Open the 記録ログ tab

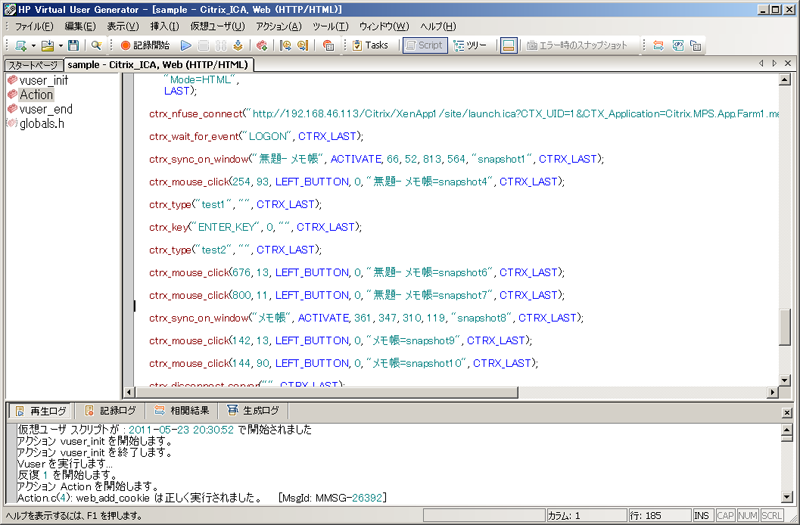click(111, 411)
